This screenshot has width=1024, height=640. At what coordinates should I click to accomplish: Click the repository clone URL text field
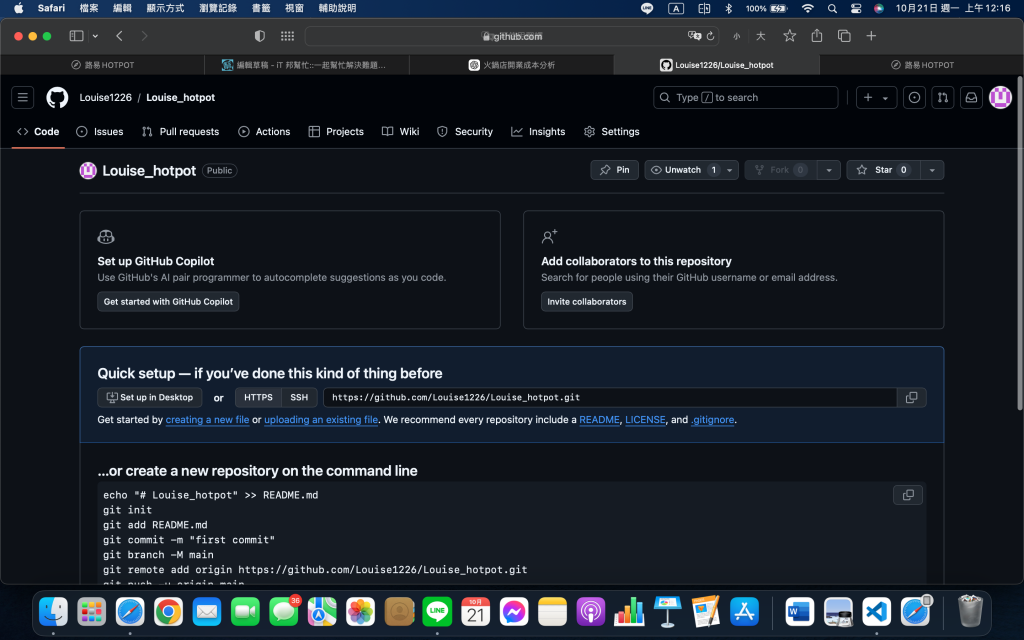coord(610,397)
